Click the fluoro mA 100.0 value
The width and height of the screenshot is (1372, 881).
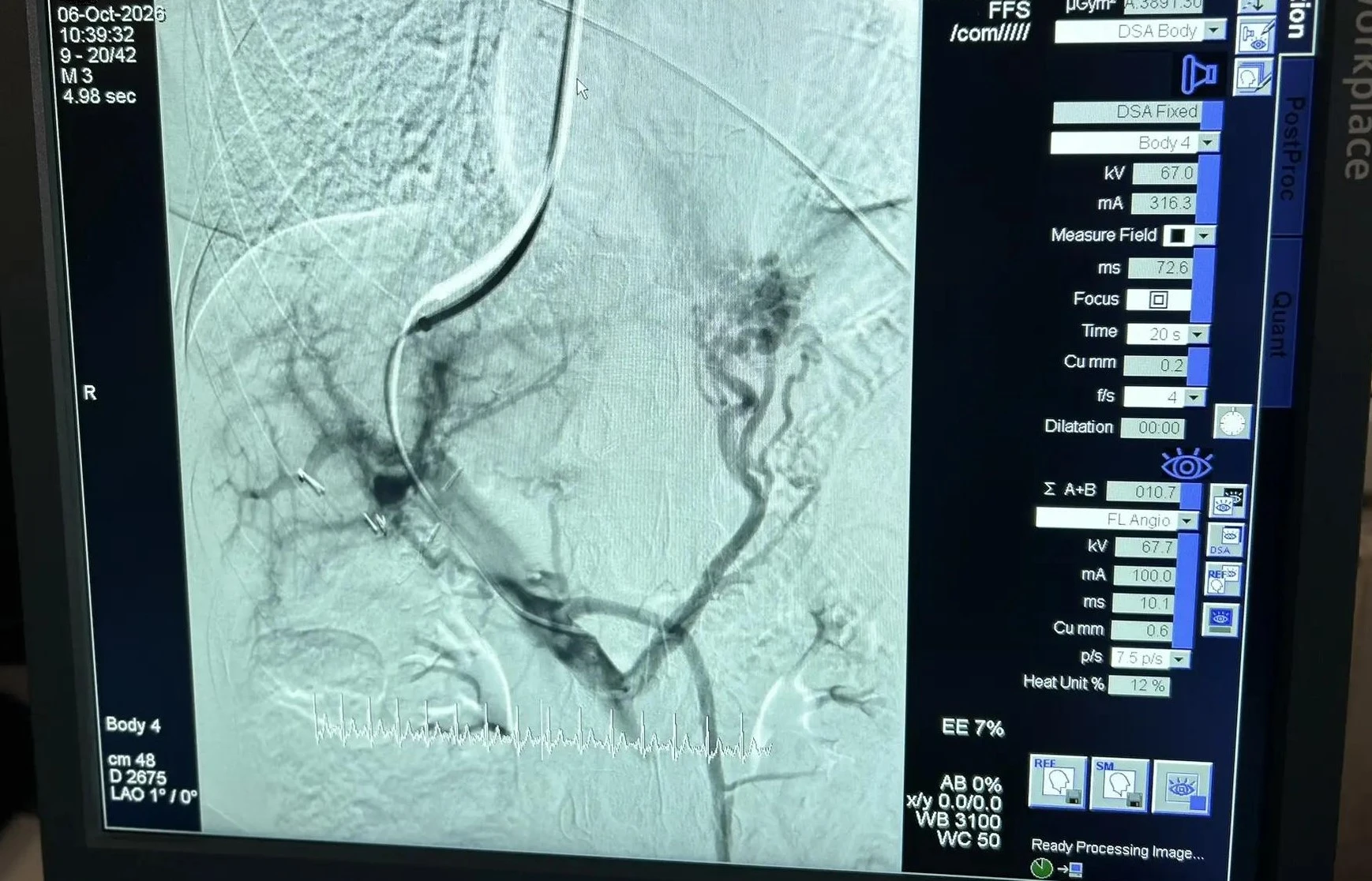[x=1144, y=575]
